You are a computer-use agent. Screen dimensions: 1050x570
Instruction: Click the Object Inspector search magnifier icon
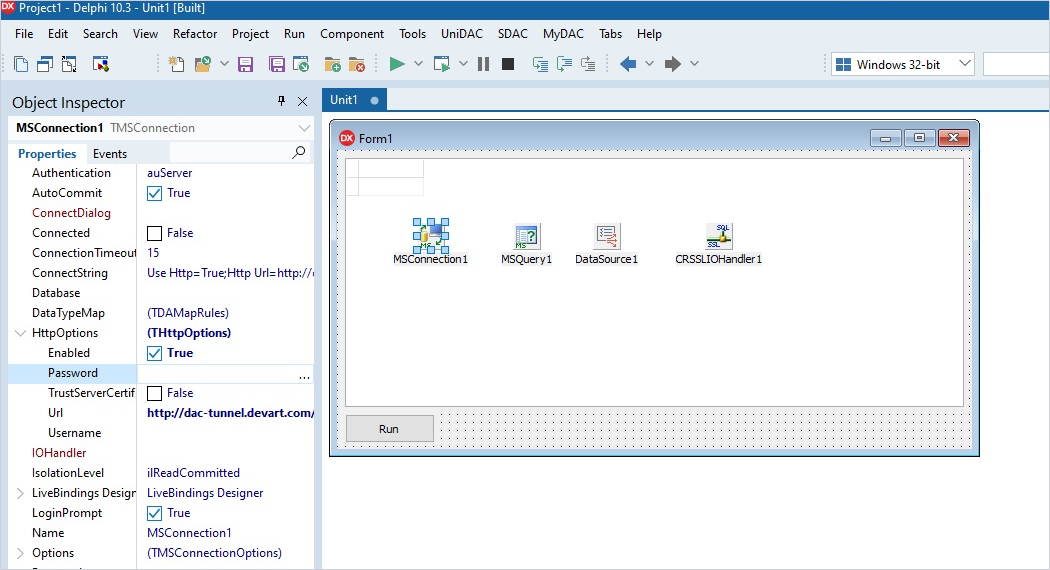299,153
